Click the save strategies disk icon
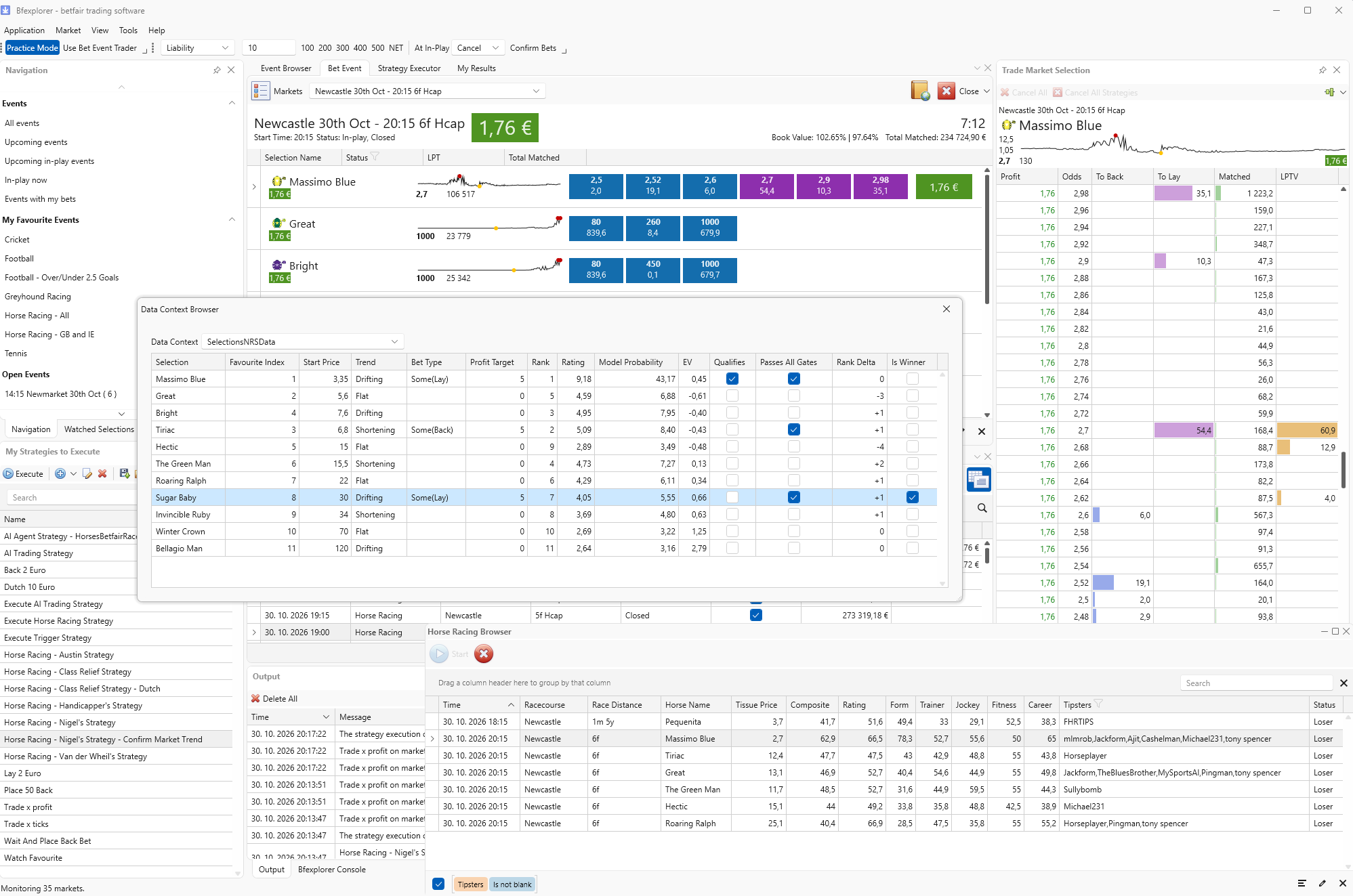Viewport: 1353px width, 896px height. [125, 474]
